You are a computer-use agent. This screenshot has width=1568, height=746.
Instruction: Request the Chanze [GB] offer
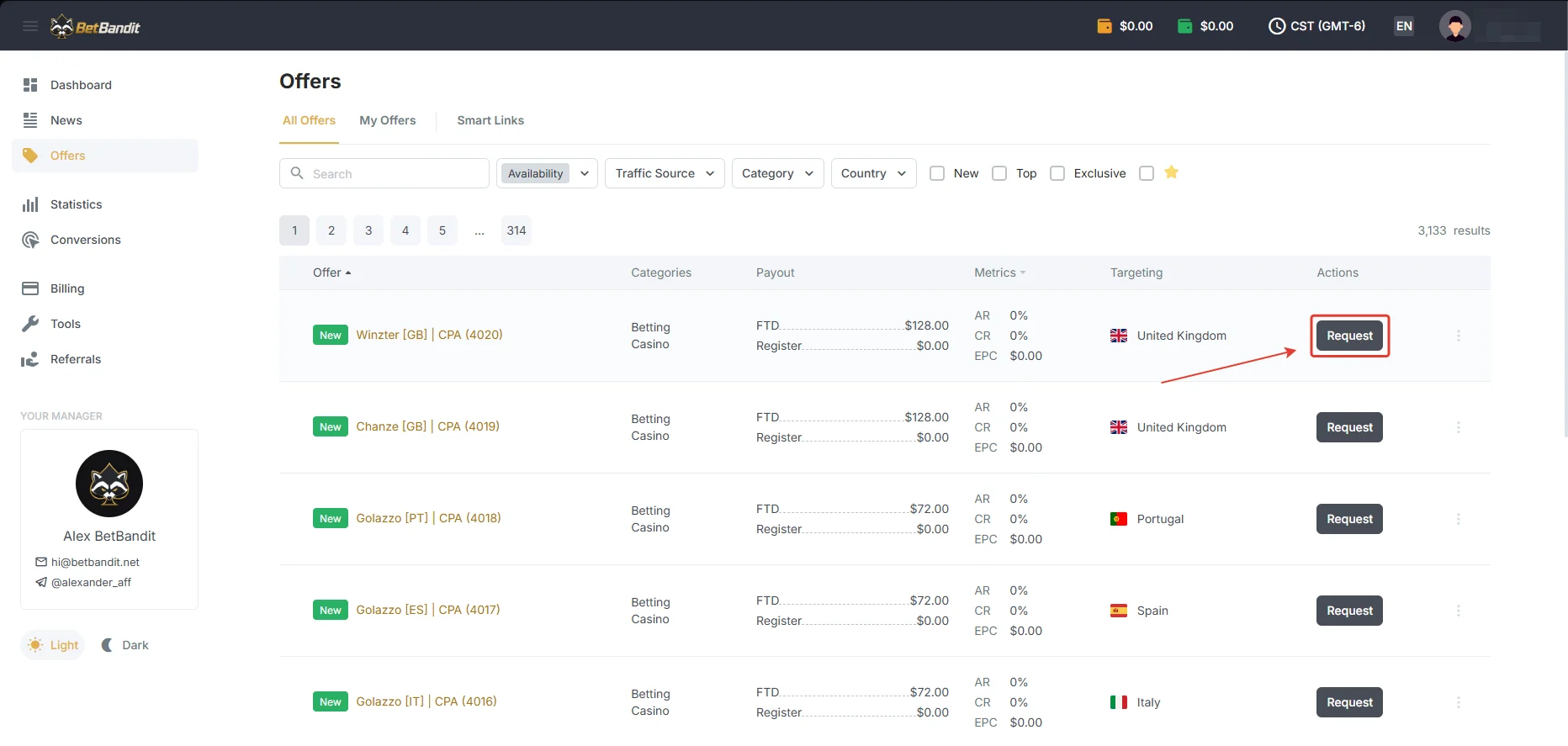click(1349, 427)
